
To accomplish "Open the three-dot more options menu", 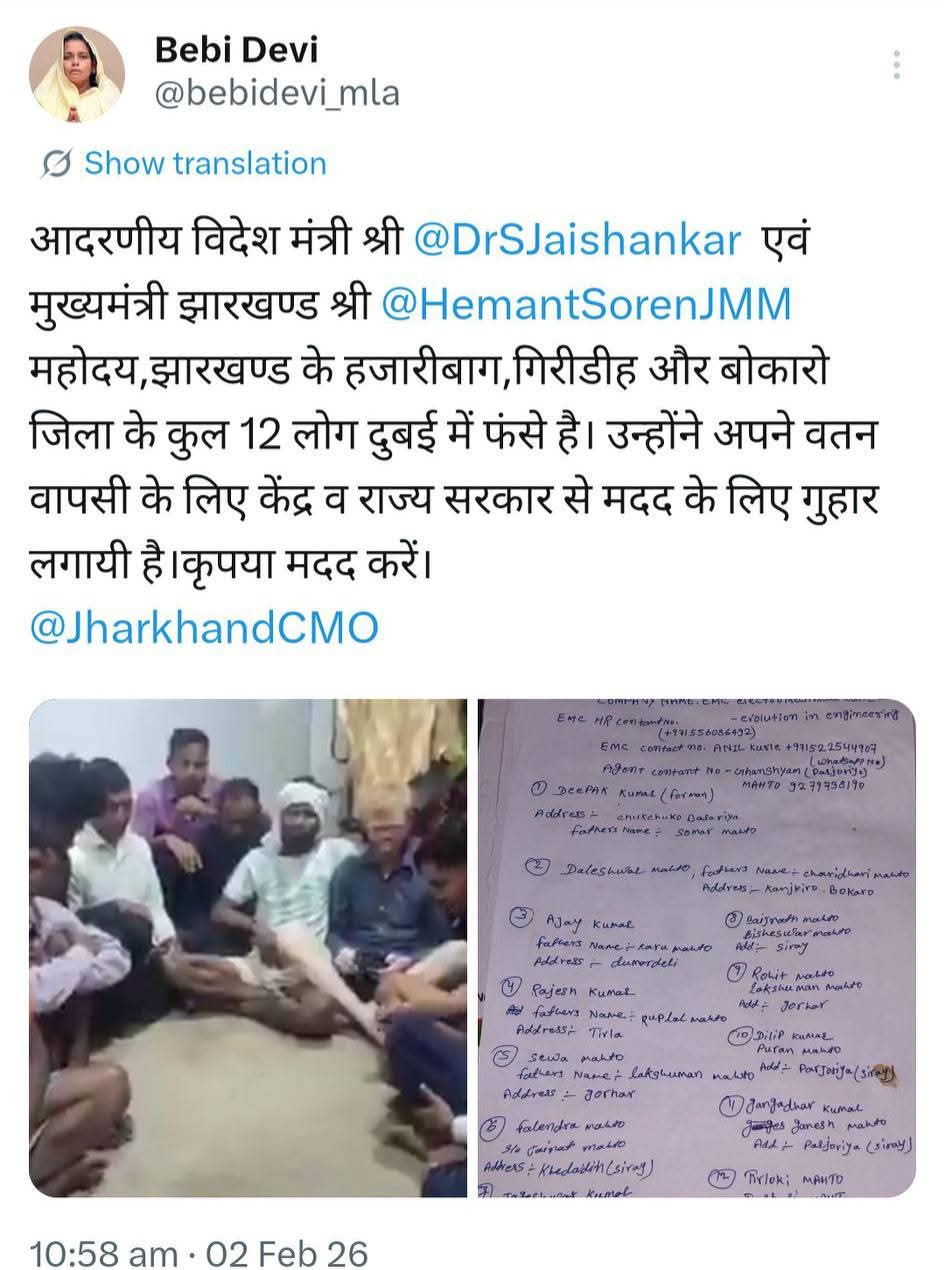I will 897,64.
